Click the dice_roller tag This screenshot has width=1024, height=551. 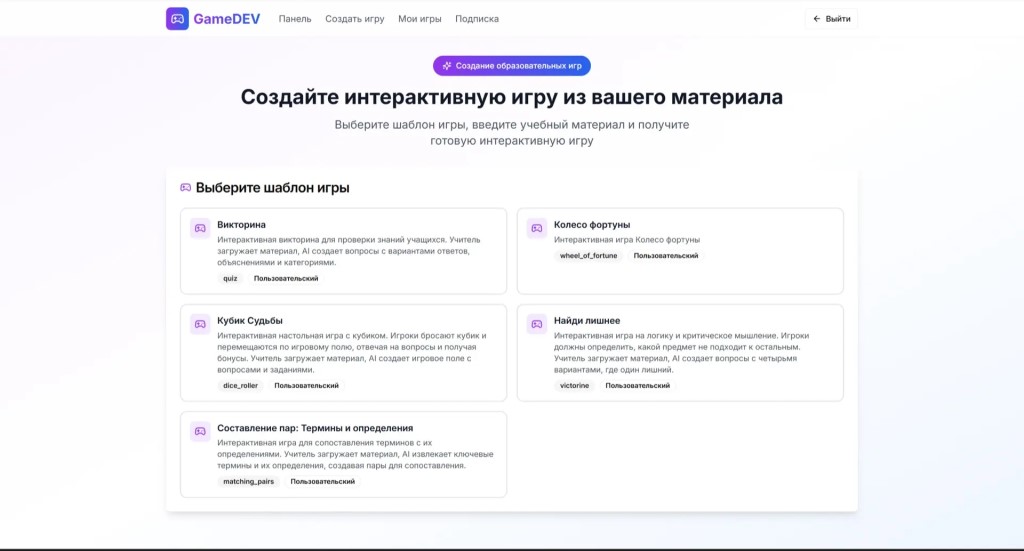[x=241, y=386]
